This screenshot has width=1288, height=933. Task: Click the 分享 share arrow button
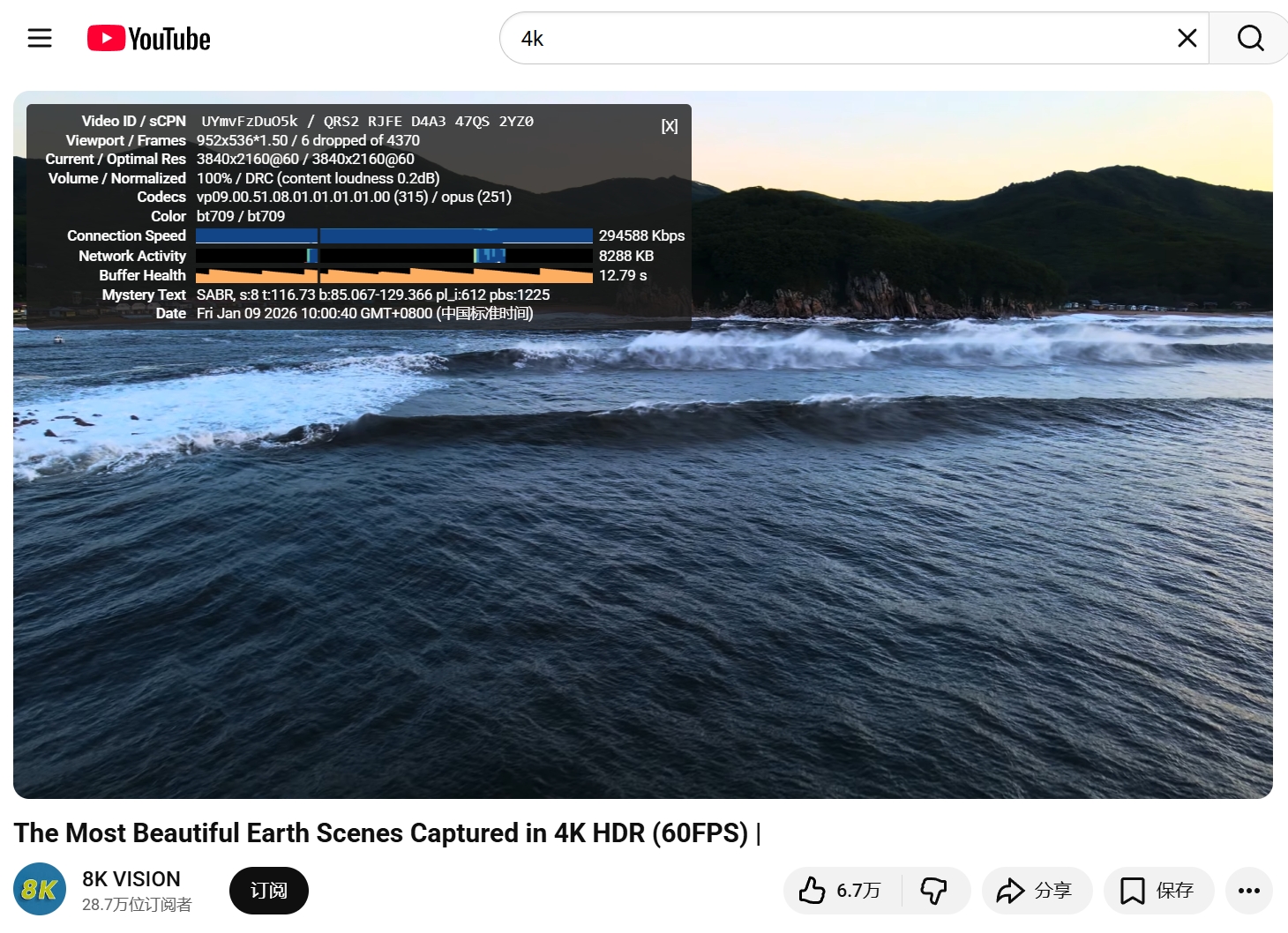coord(1036,891)
